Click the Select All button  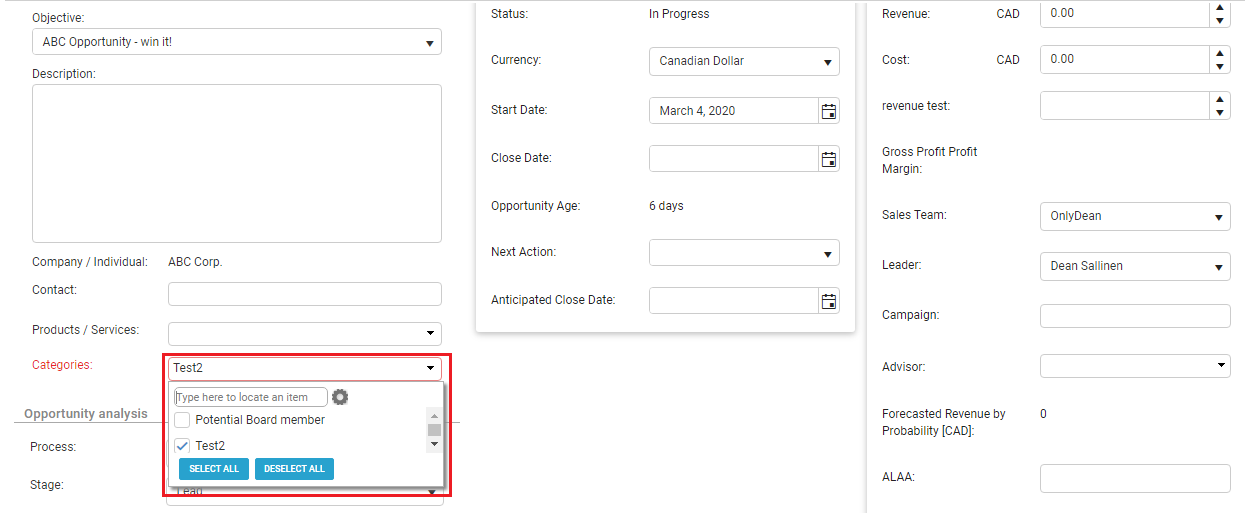point(214,469)
